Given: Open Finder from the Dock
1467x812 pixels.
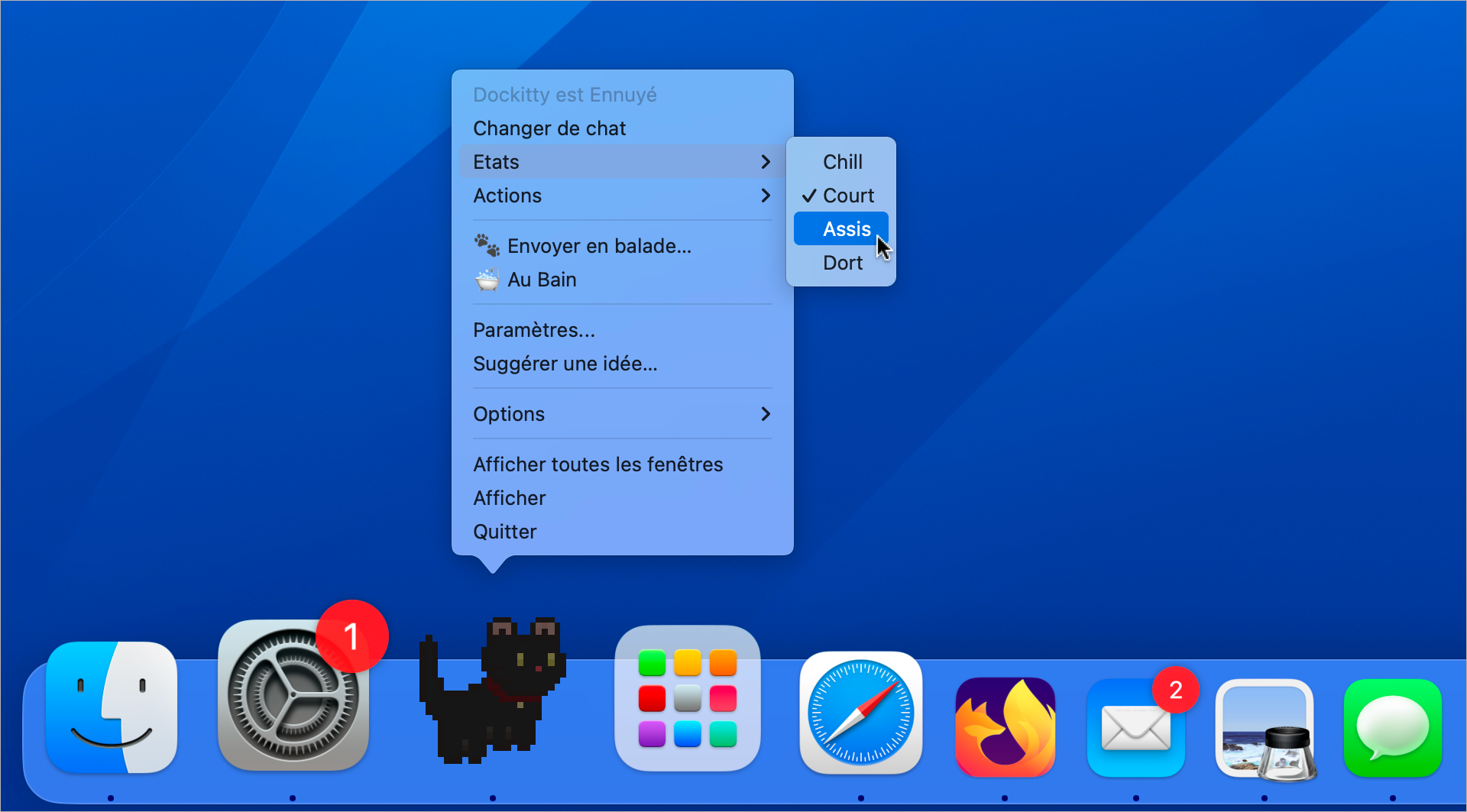Looking at the screenshot, I should [112, 707].
